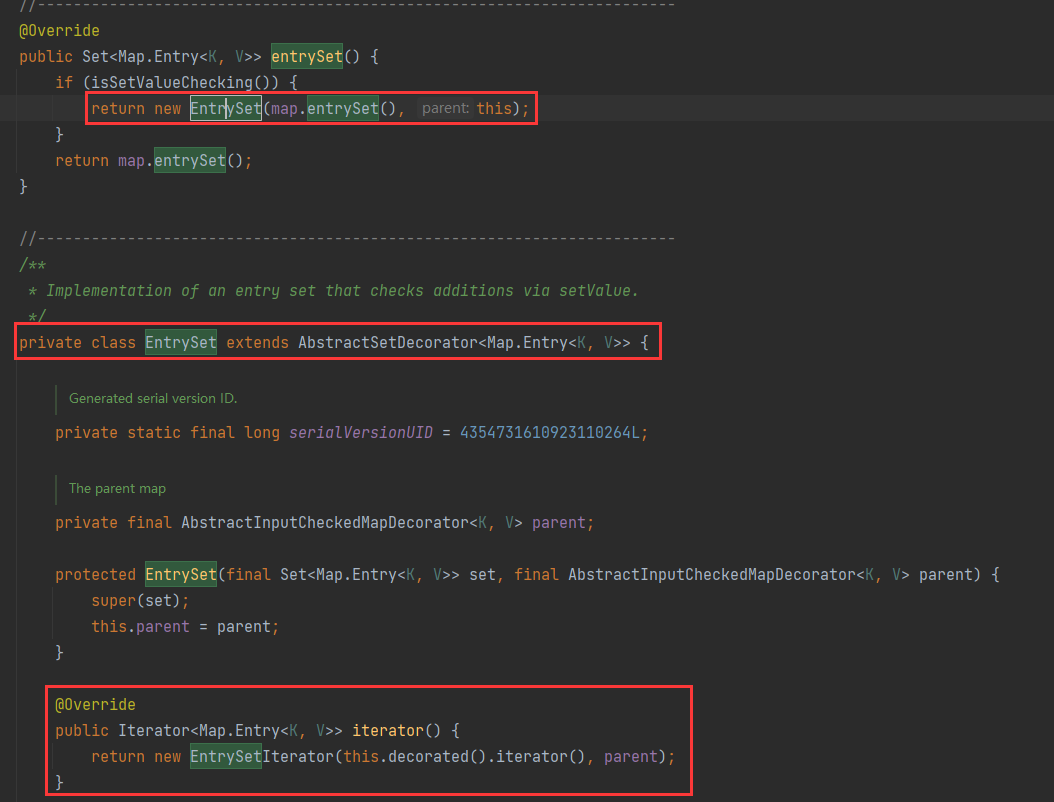This screenshot has width=1054, height=802.
Task: Click the @Override annotation above the iterator method
Action: pos(95,705)
